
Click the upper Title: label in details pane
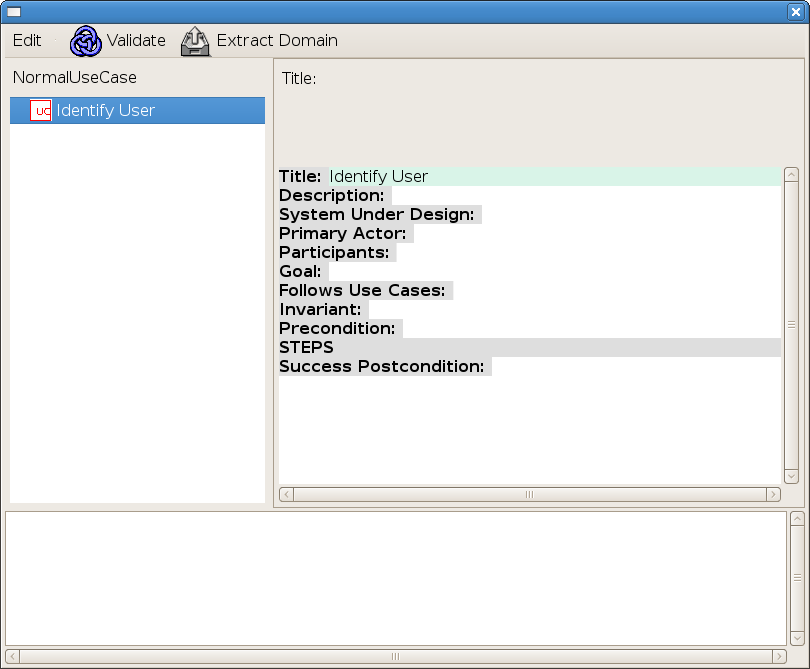pos(299,79)
